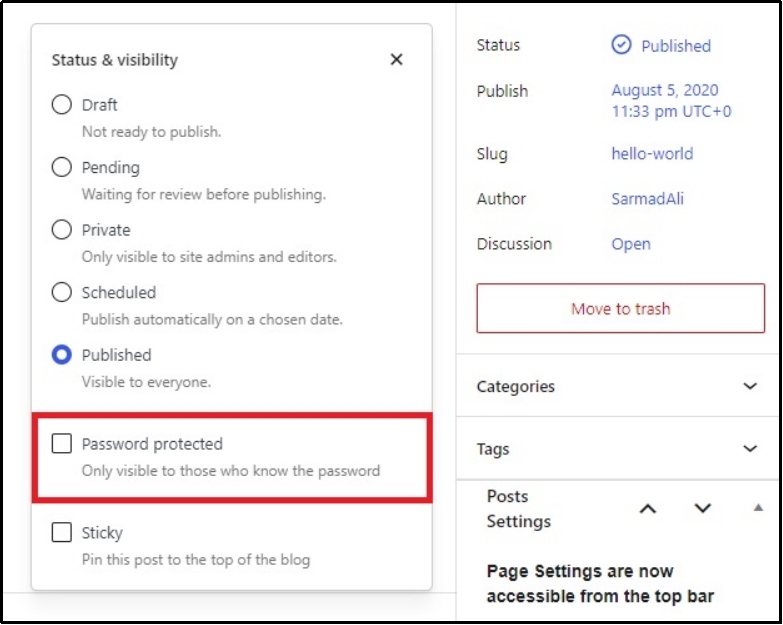Expand the Tags panel chevron
783x625 pixels.
[750, 449]
